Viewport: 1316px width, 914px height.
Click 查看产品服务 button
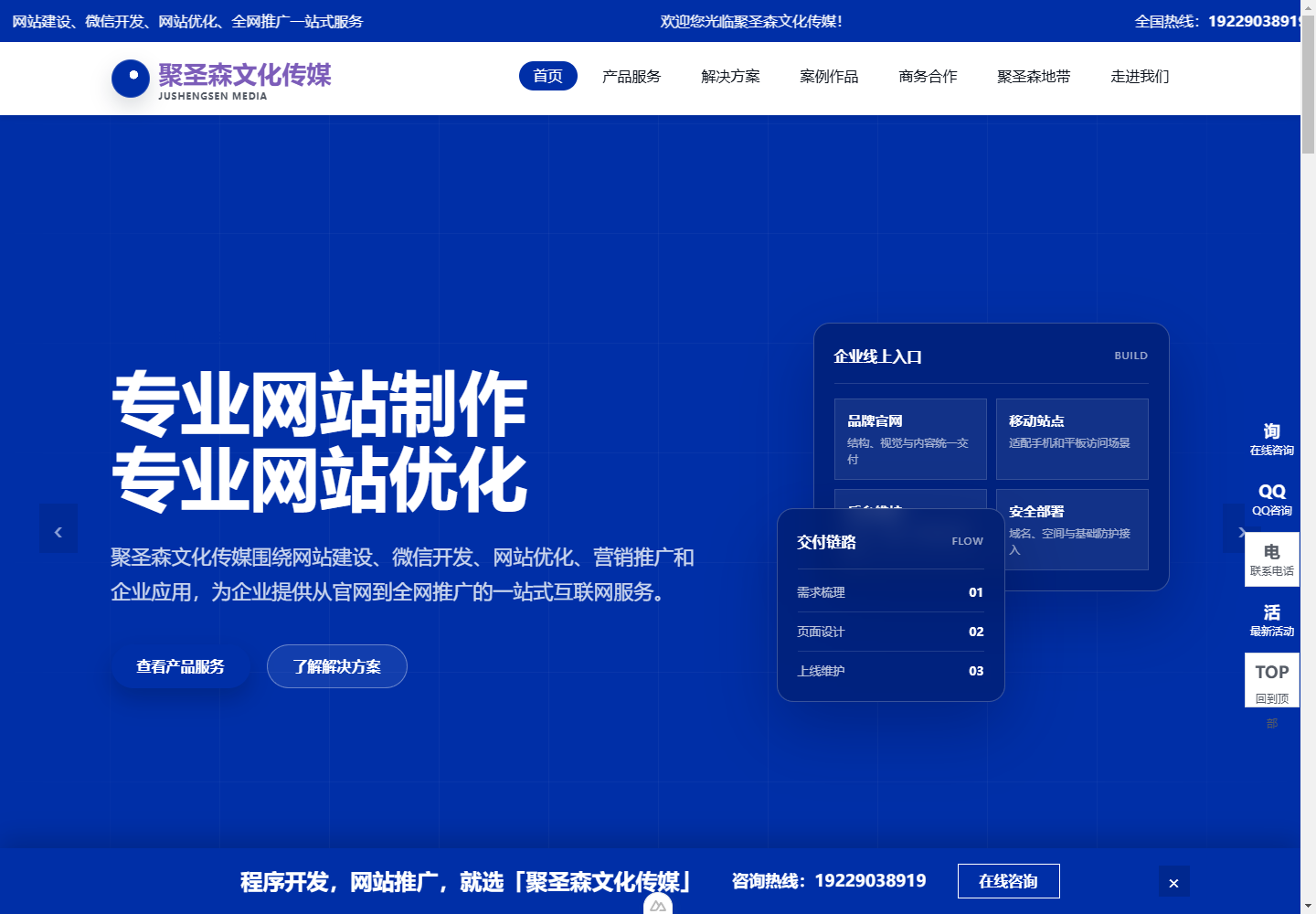coord(180,666)
